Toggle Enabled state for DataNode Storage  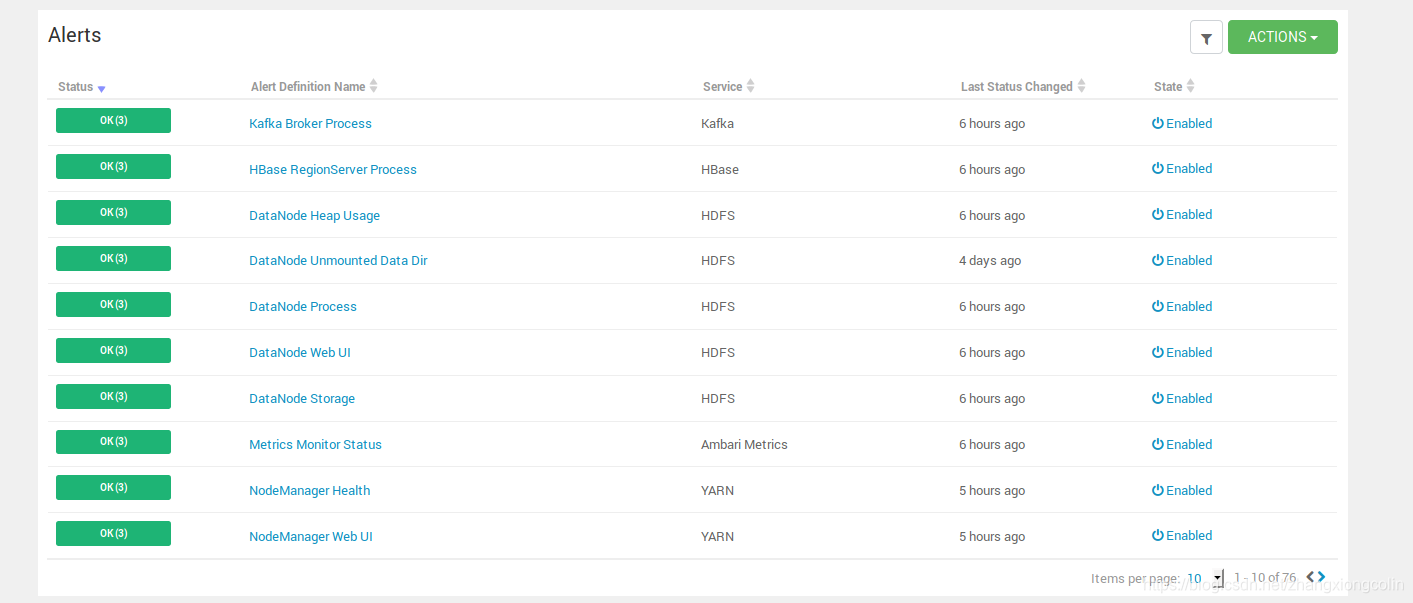click(1182, 399)
